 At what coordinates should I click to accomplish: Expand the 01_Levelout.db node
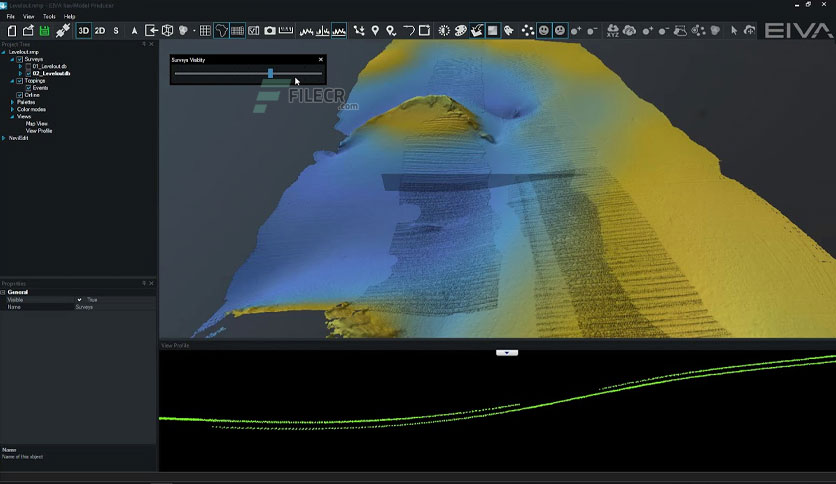tap(21, 67)
